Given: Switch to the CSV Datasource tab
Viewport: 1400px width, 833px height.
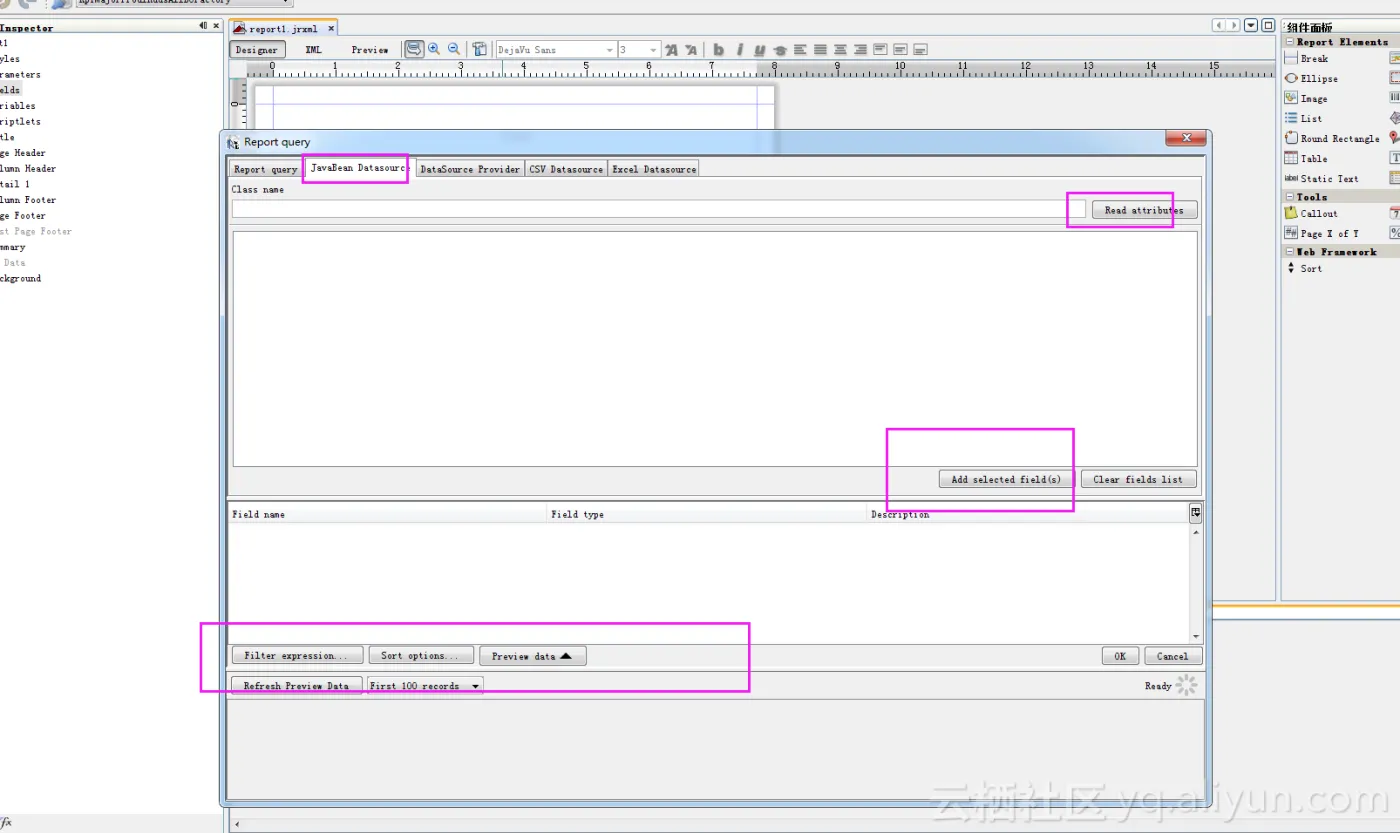Looking at the screenshot, I should coord(566,169).
